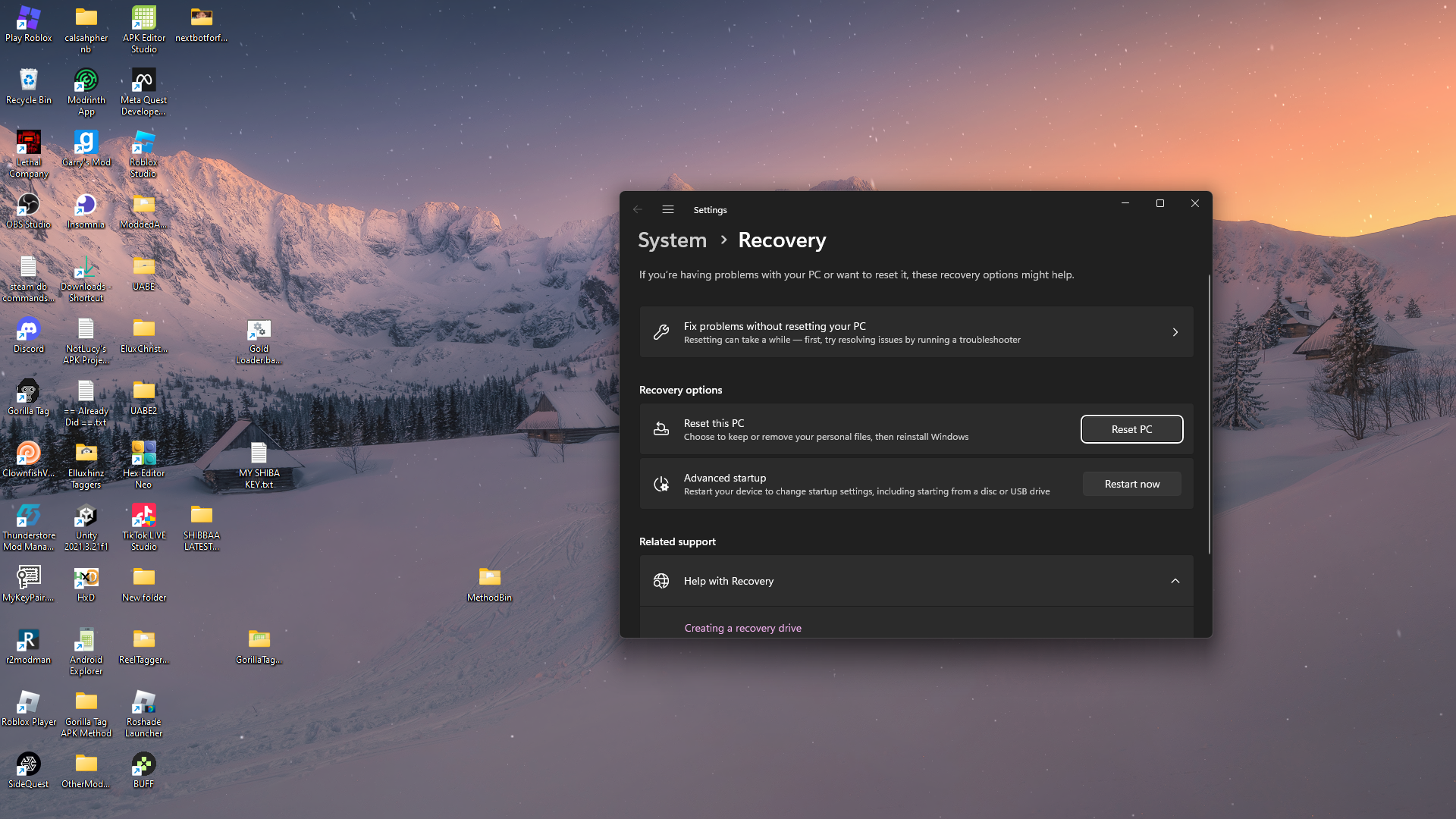Select the OBS Studio desktop icon

pos(29,206)
